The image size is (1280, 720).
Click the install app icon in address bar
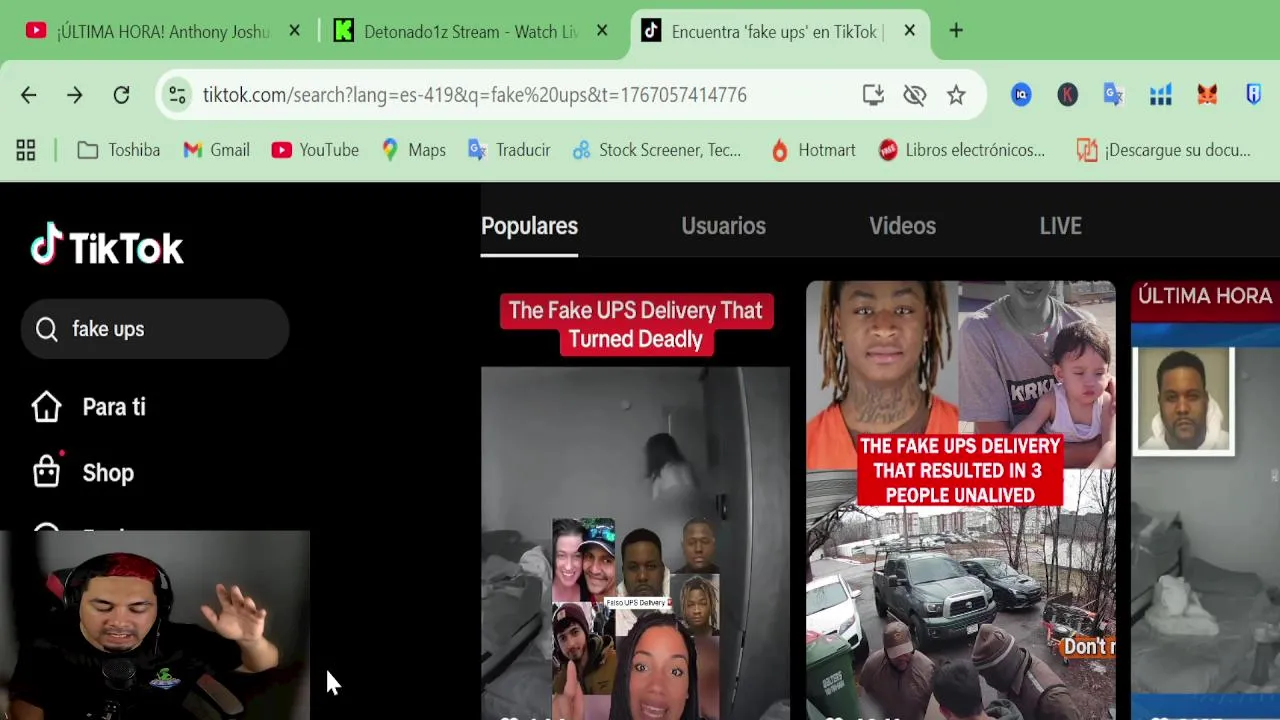click(873, 95)
